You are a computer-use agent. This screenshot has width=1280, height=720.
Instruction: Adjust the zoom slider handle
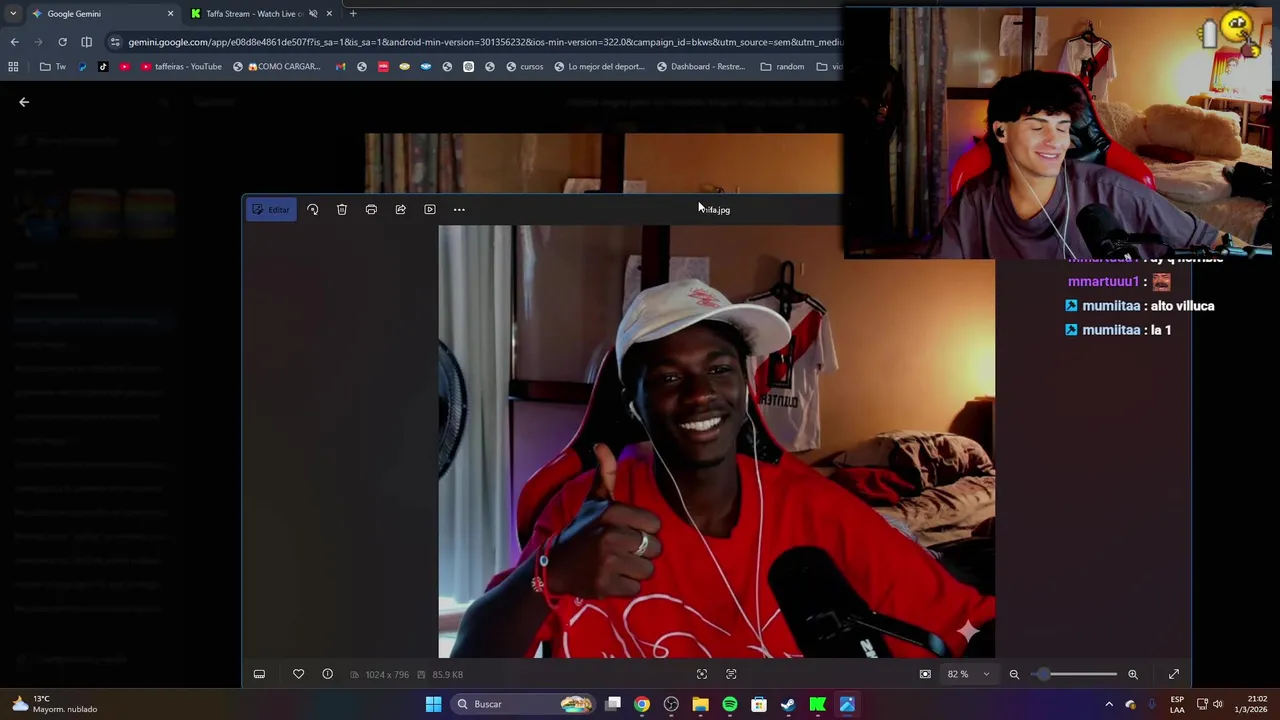click(x=1044, y=674)
